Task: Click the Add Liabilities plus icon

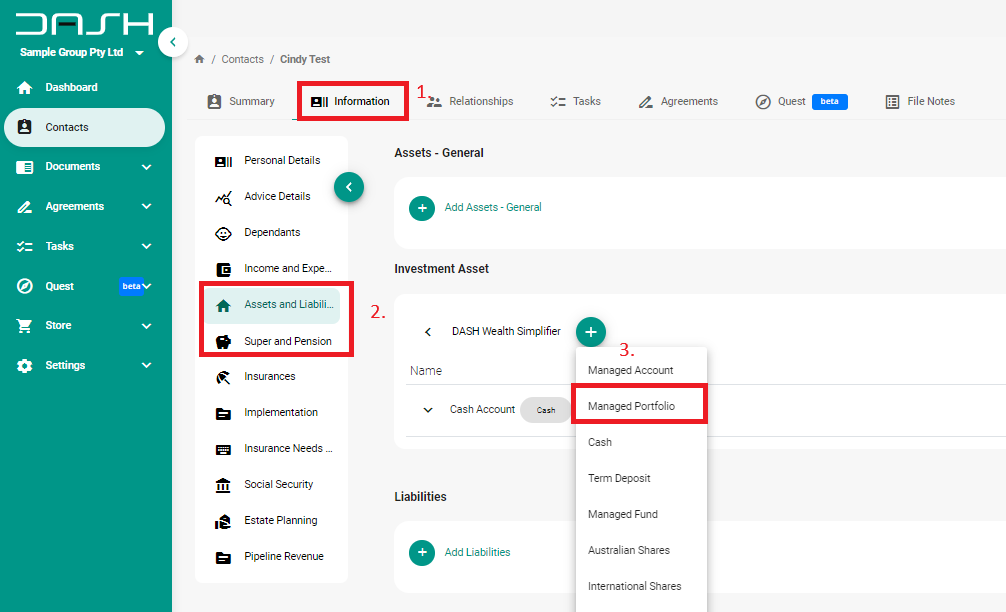Action: pos(422,552)
